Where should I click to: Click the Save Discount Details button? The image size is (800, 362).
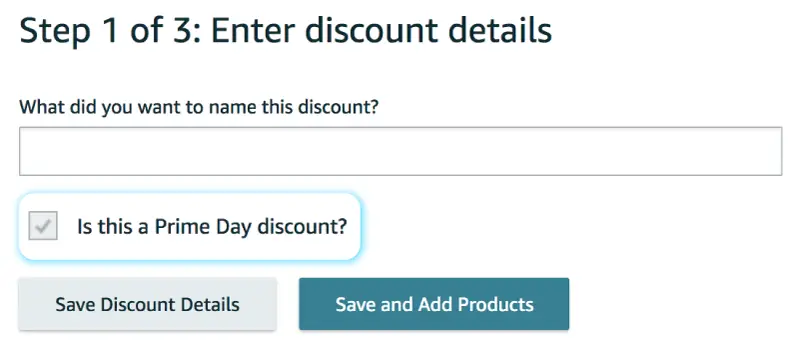pyautogui.click(x=147, y=304)
